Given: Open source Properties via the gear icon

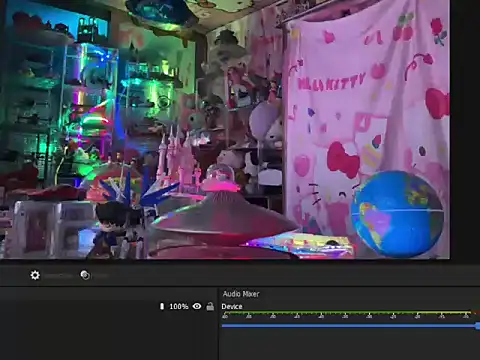Looking at the screenshot, I should click(x=35, y=275).
